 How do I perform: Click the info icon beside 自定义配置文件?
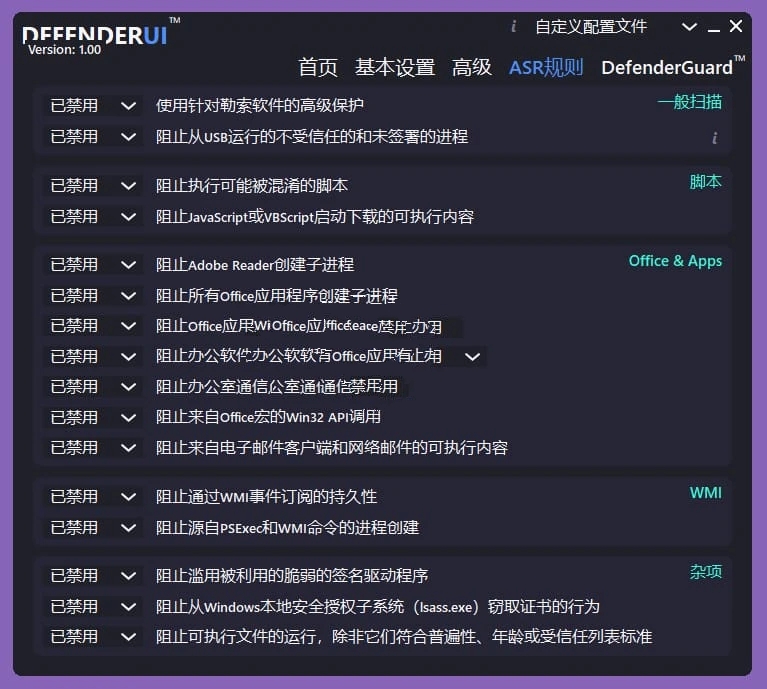click(514, 27)
